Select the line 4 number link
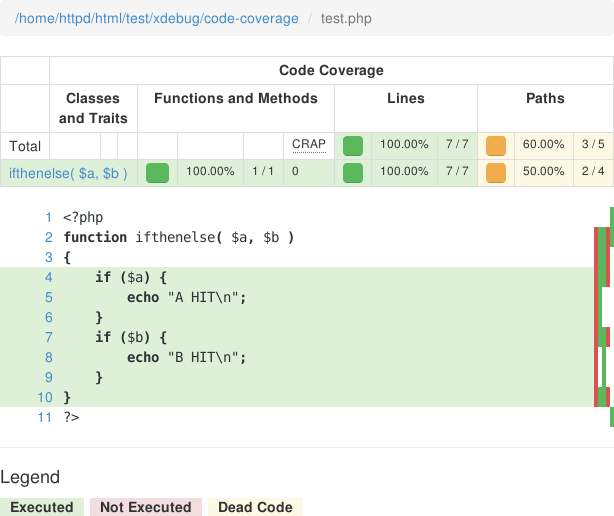Viewport: 614px width, 516px height. 48,277
